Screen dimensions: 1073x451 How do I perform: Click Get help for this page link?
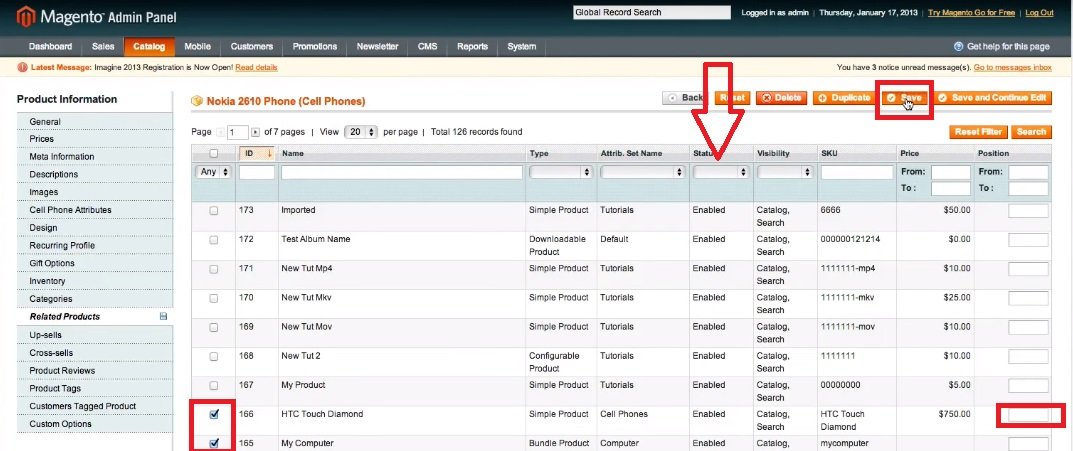pyautogui.click(x=1008, y=47)
